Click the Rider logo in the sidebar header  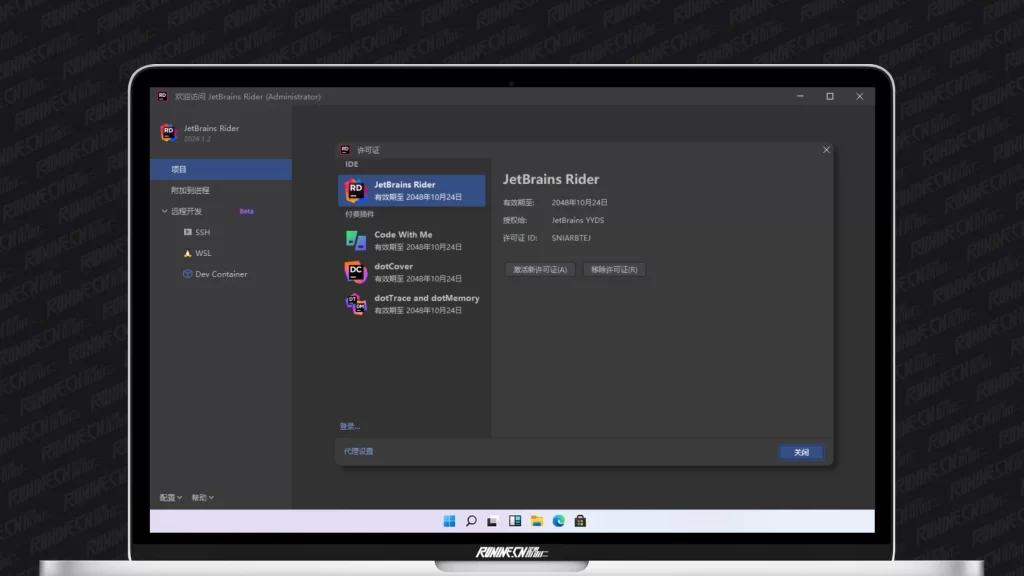tap(168, 133)
